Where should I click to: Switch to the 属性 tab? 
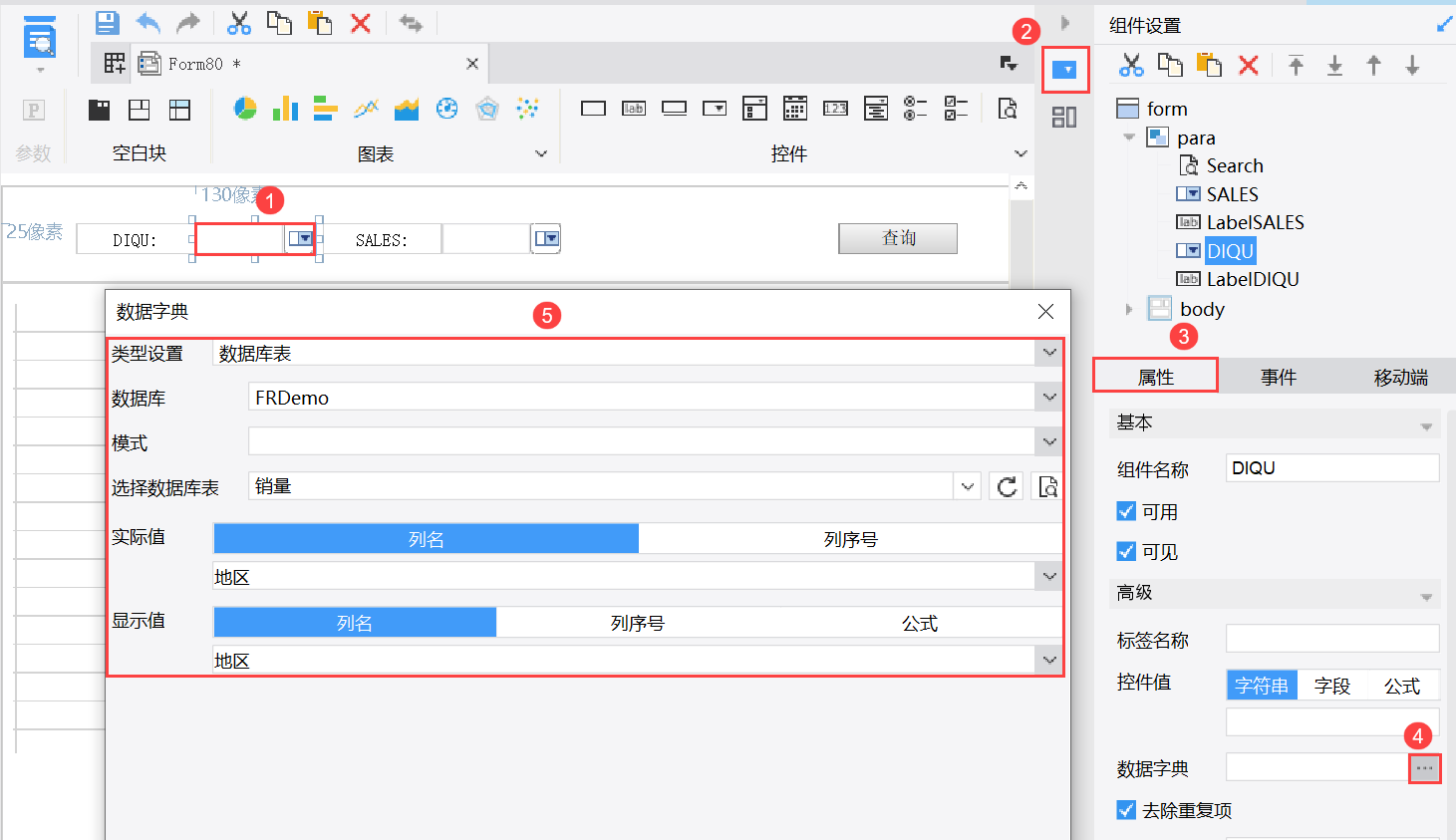pos(1156,377)
